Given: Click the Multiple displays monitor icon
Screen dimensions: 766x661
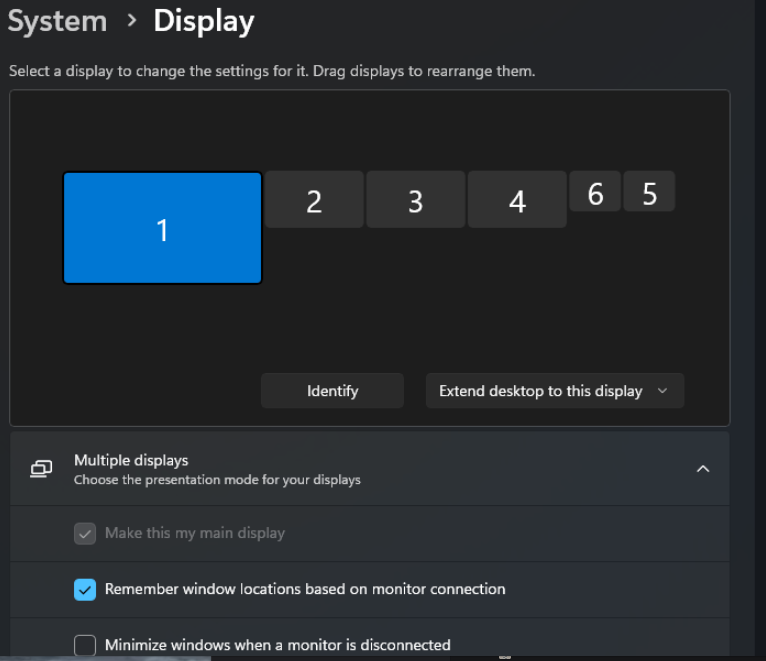Looking at the screenshot, I should [x=42, y=469].
